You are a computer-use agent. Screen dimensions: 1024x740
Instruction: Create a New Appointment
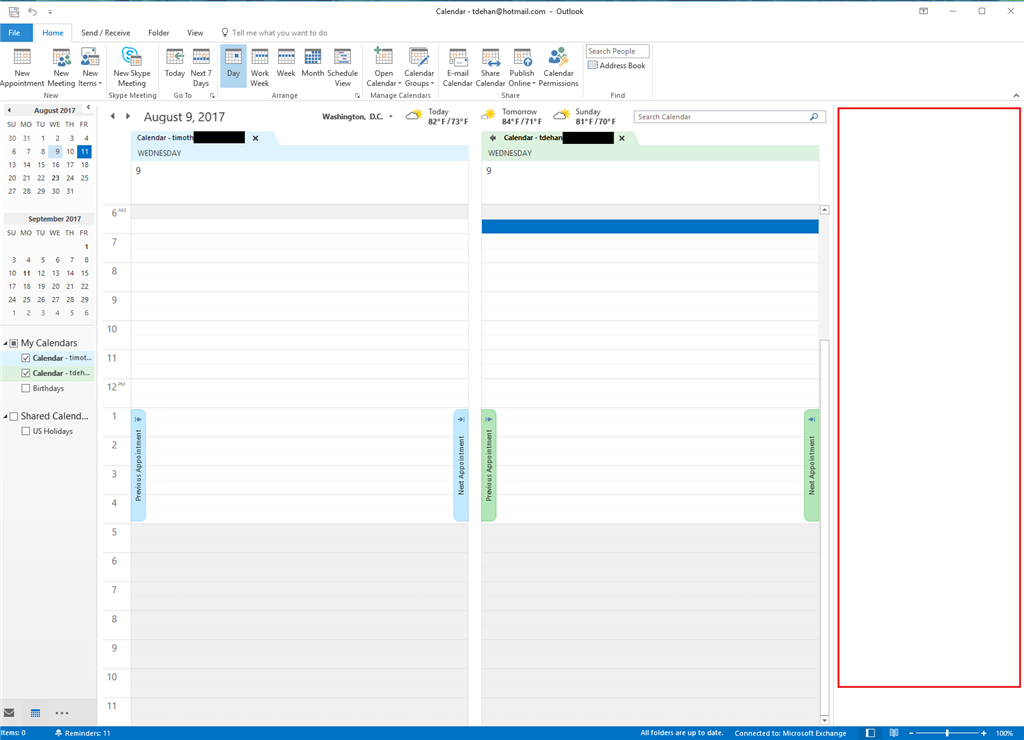click(x=21, y=66)
